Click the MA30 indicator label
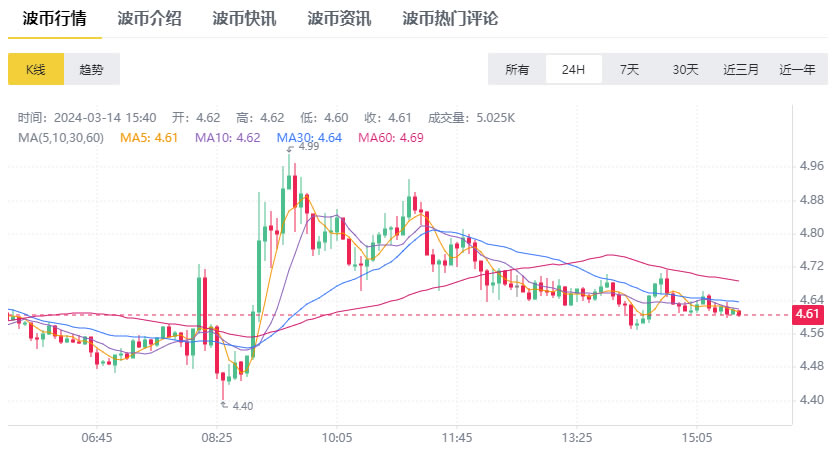The width and height of the screenshot is (834, 453). tap(309, 138)
